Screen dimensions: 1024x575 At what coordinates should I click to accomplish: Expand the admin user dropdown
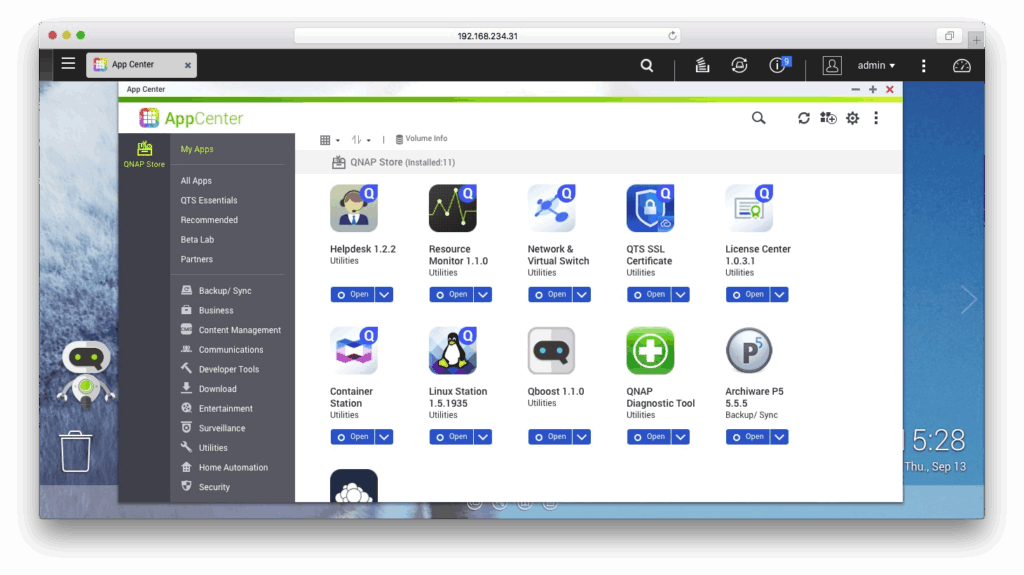(876, 66)
